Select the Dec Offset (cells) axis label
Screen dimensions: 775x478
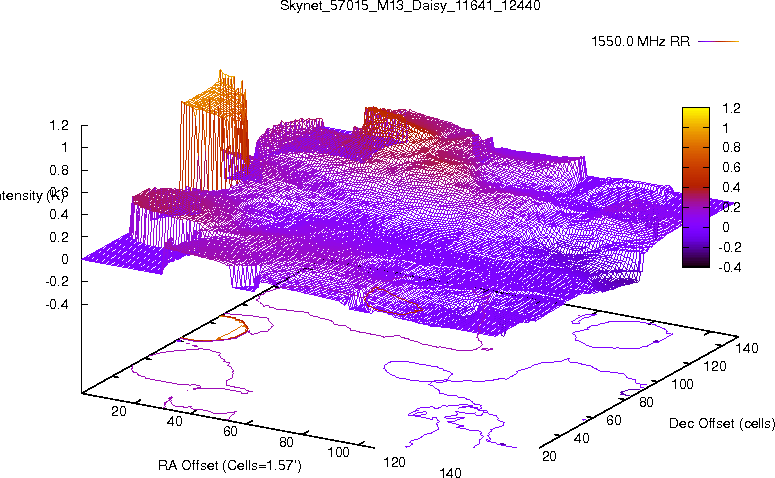pyautogui.click(x=722, y=423)
